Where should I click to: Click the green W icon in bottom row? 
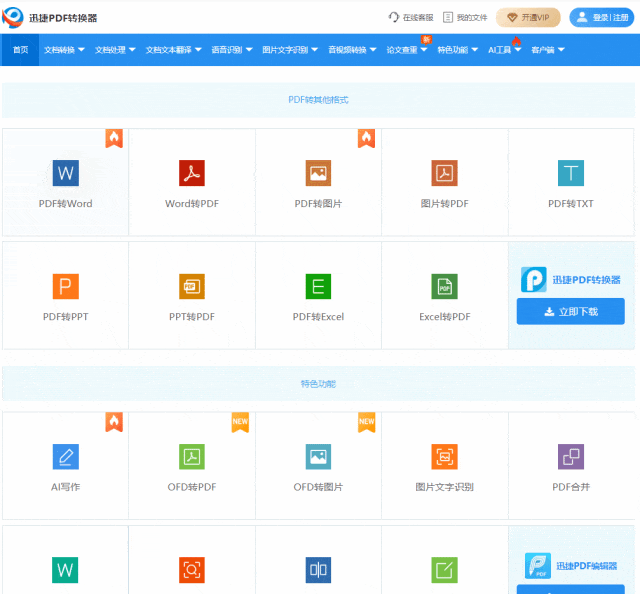pos(65,570)
